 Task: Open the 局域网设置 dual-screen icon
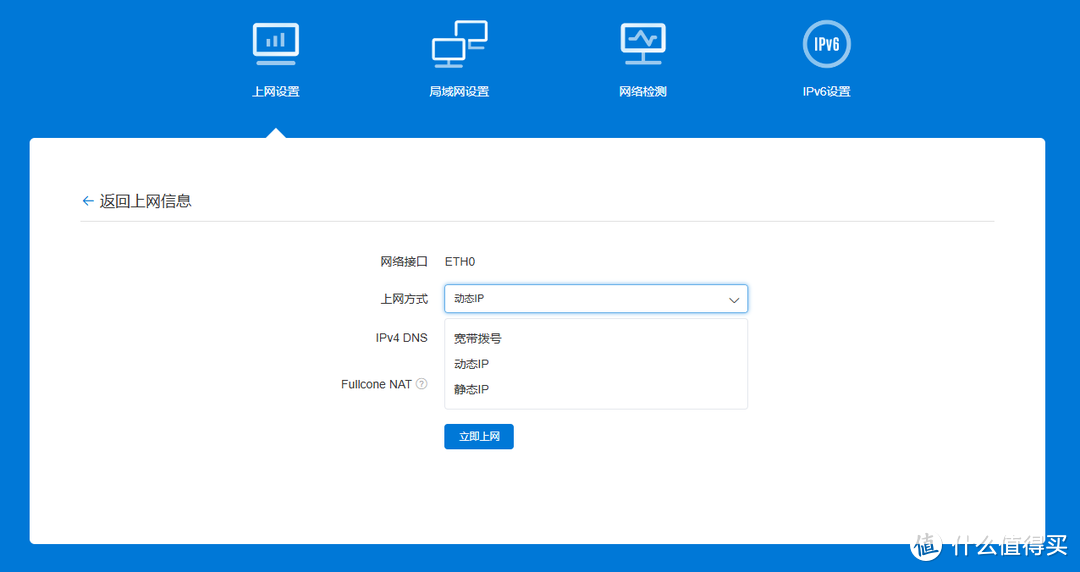coord(459,43)
